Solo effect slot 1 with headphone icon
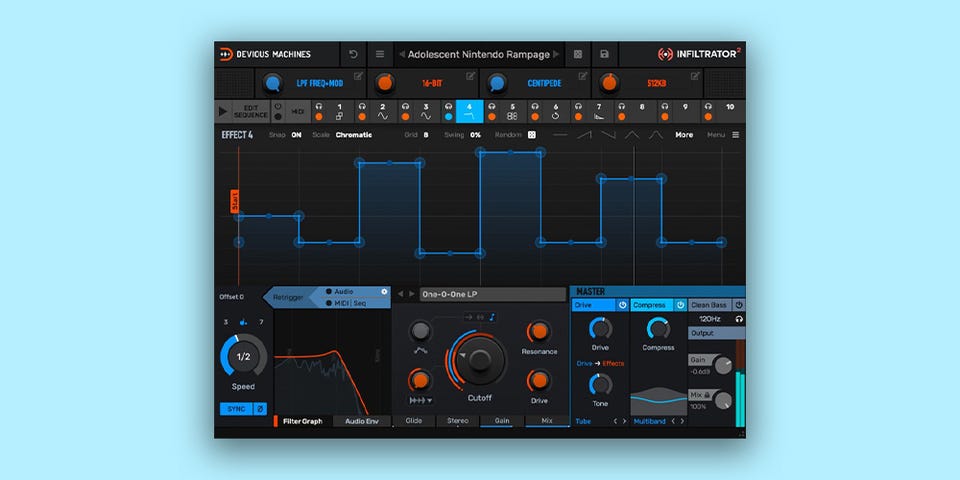This screenshot has height=480, width=960. tap(318, 106)
